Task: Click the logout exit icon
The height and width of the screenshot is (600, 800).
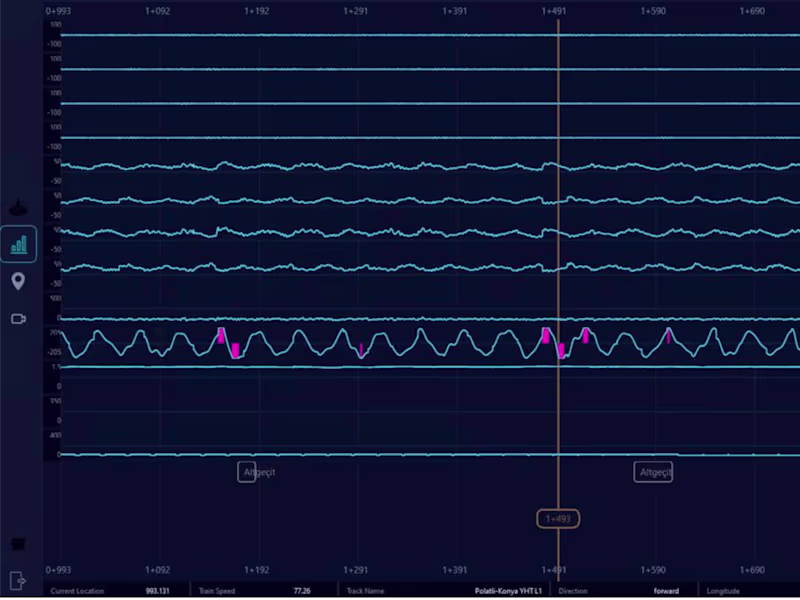Action: pos(18,580)
